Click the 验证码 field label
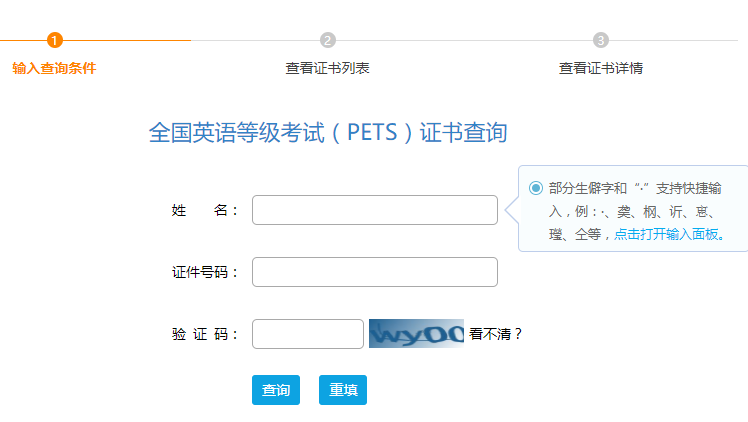The image size is (748, 422). click(x=205, y=334)
